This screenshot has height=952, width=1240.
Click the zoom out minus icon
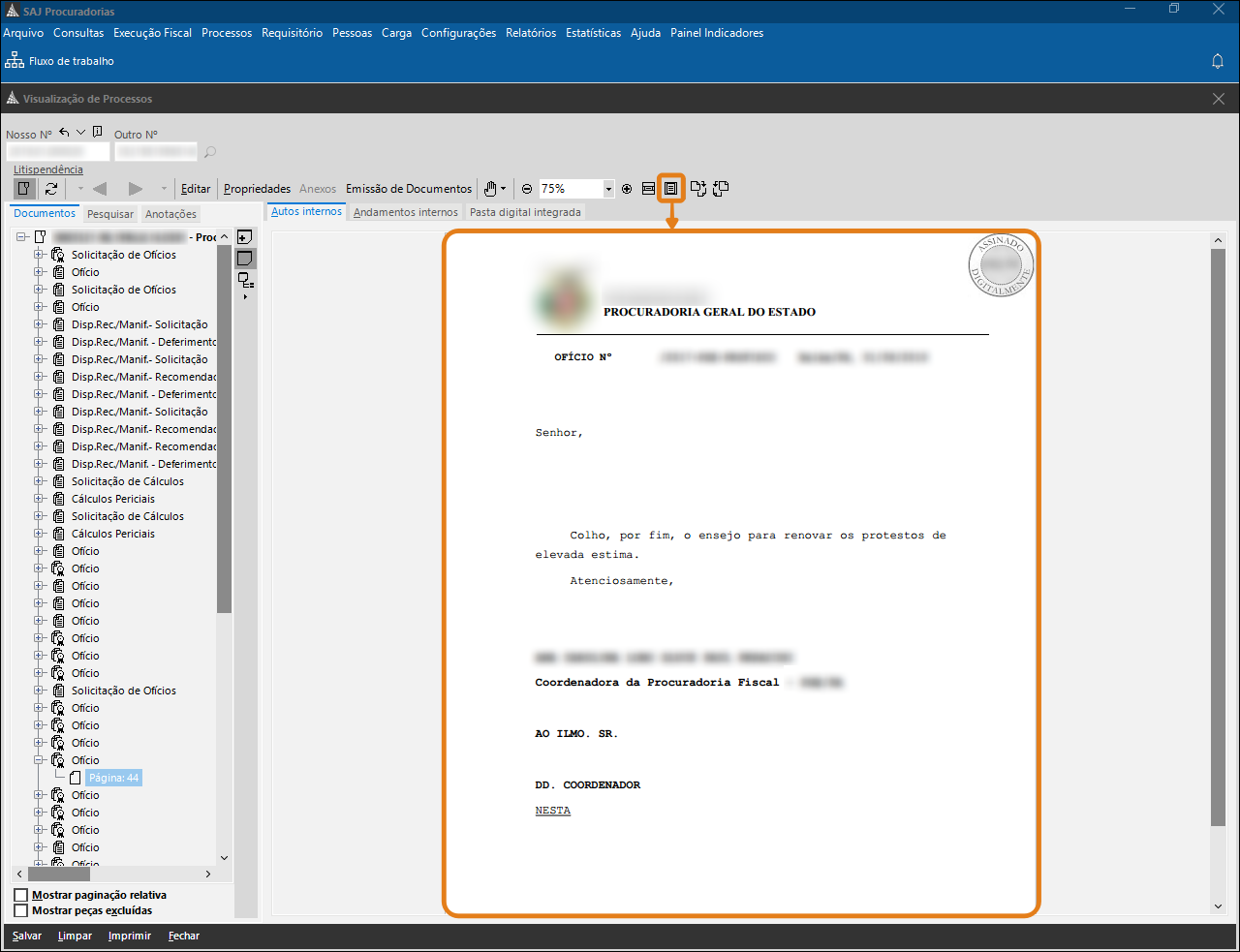(527, 189)
